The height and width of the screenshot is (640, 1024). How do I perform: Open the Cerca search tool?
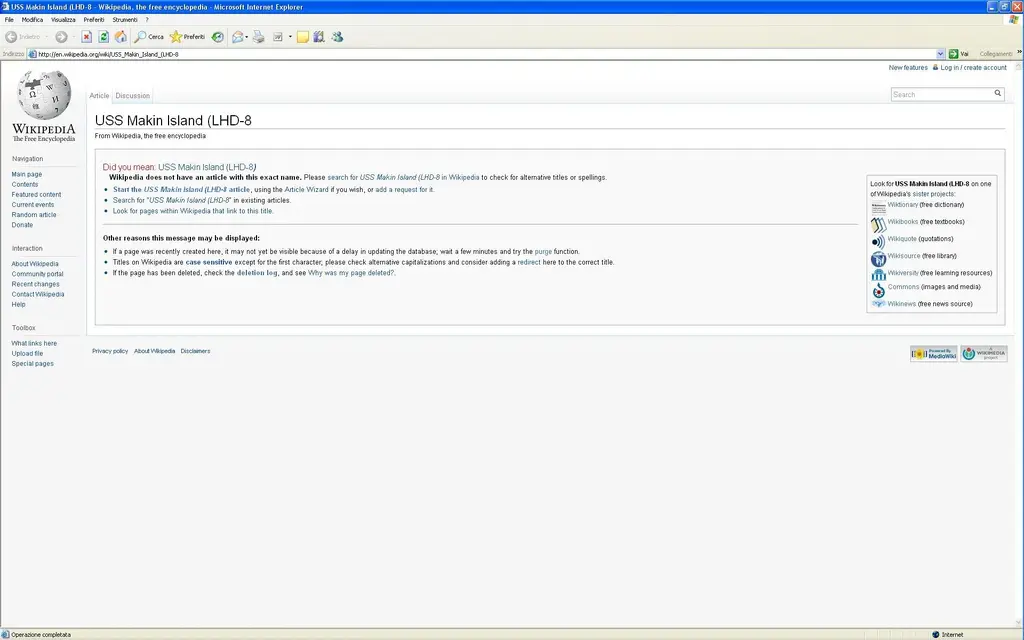pos(149,37)
